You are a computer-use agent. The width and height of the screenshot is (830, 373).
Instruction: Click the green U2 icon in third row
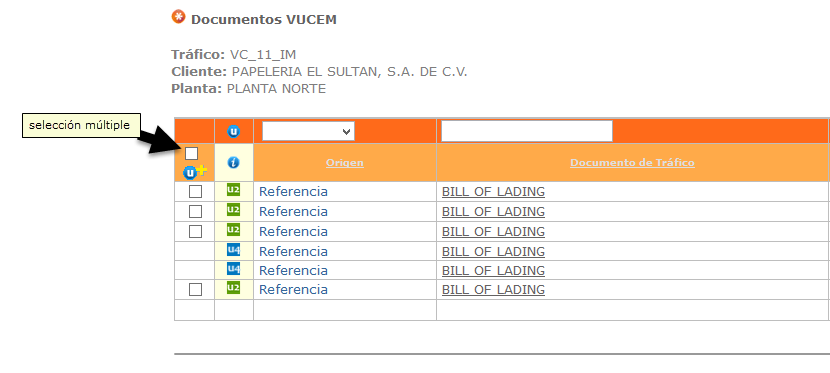coord(233,230)
